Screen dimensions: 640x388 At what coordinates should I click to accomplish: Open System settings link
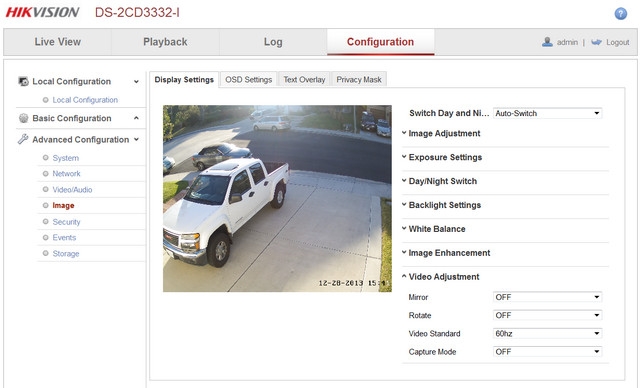(x=66, y=158)
